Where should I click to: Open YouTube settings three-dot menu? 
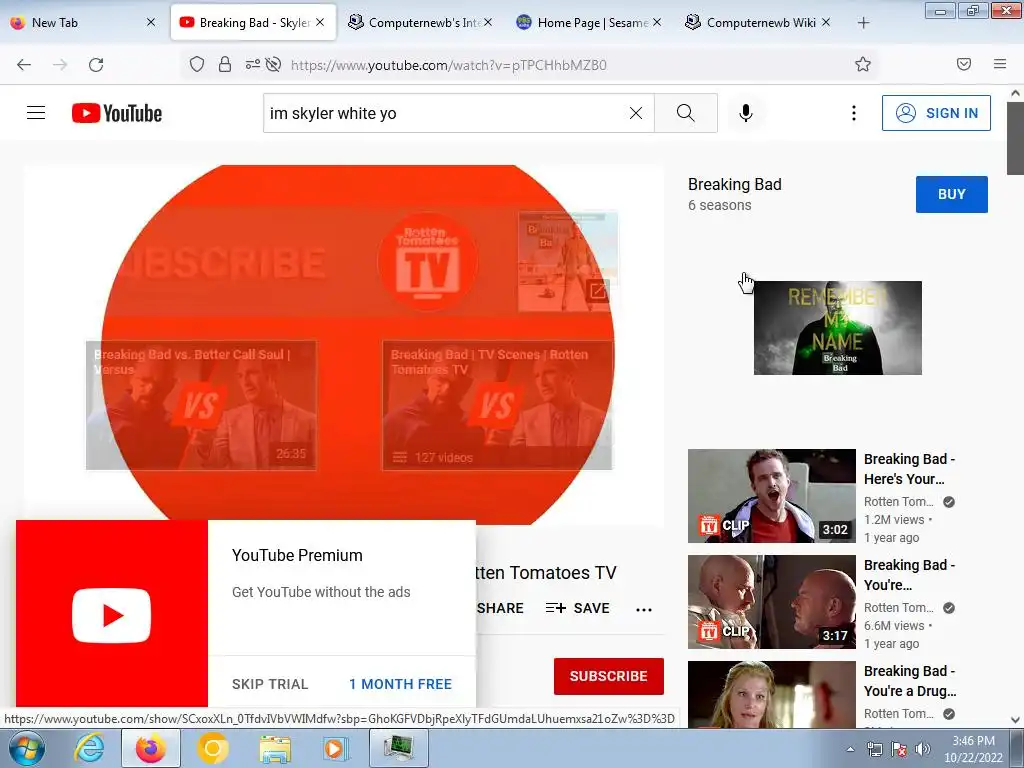point(854,113)
